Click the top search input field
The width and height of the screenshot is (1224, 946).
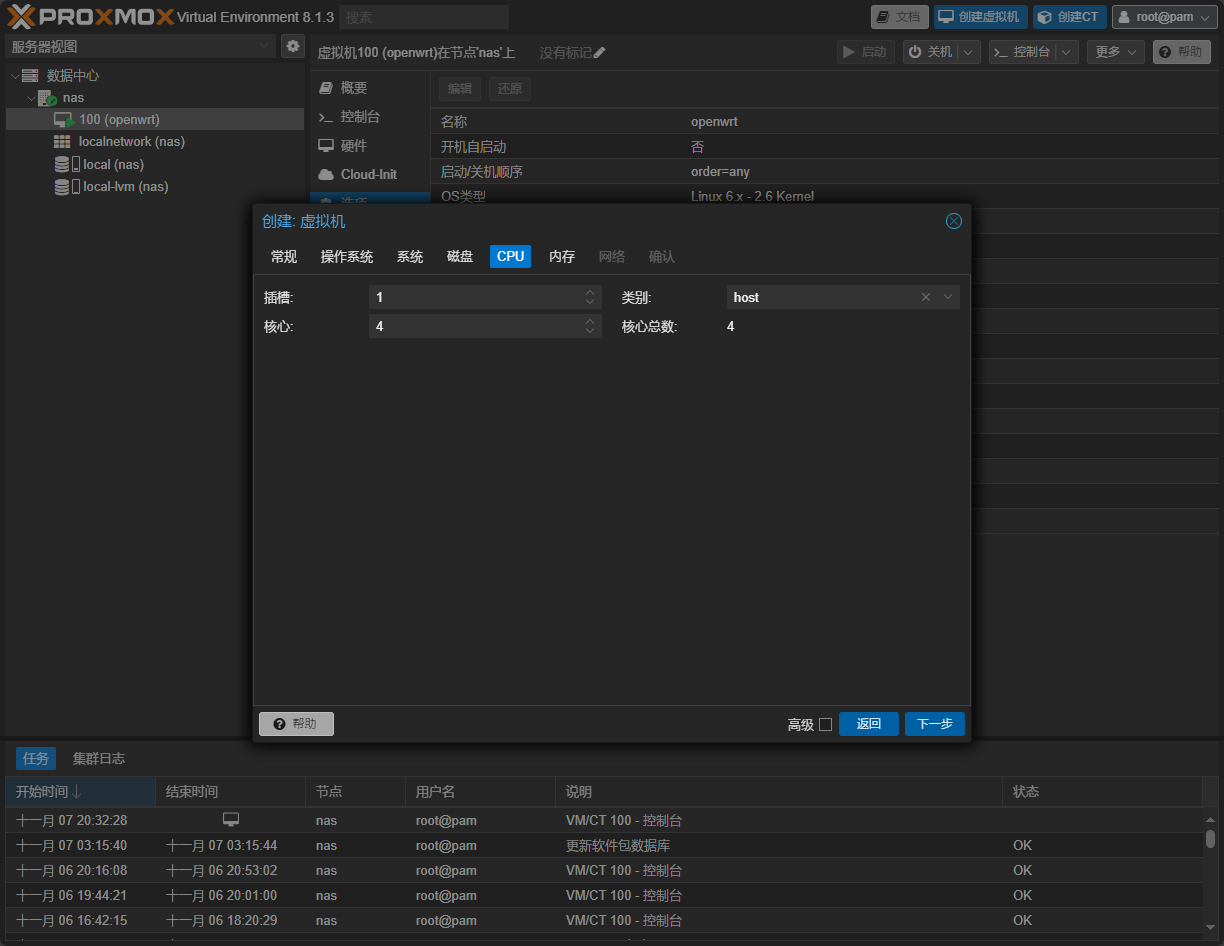[424, 17]
